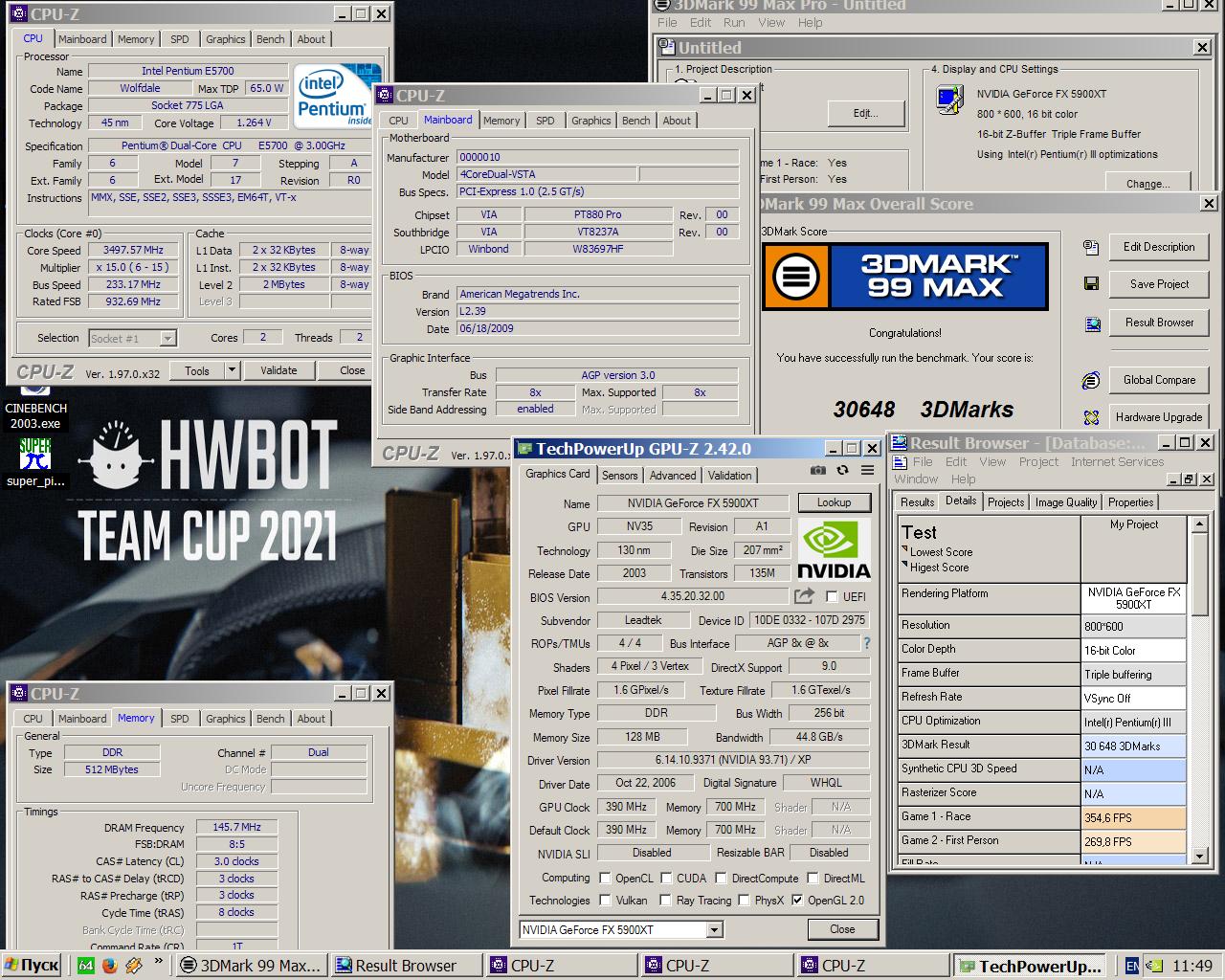The image size is (1225, 980).
Task: Open the CINEBENCH 2003.exe desktop icon
Action: [x=35, y=409]
